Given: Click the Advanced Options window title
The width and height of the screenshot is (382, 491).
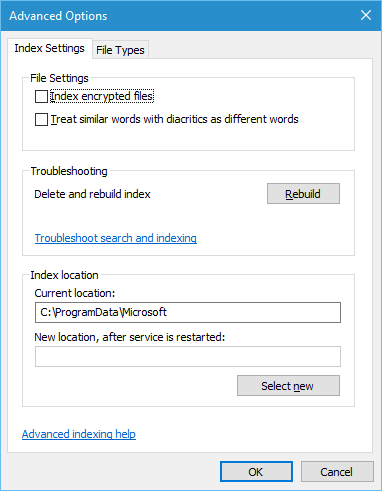Looking at the screenshot, I should [x=58, y=16].
